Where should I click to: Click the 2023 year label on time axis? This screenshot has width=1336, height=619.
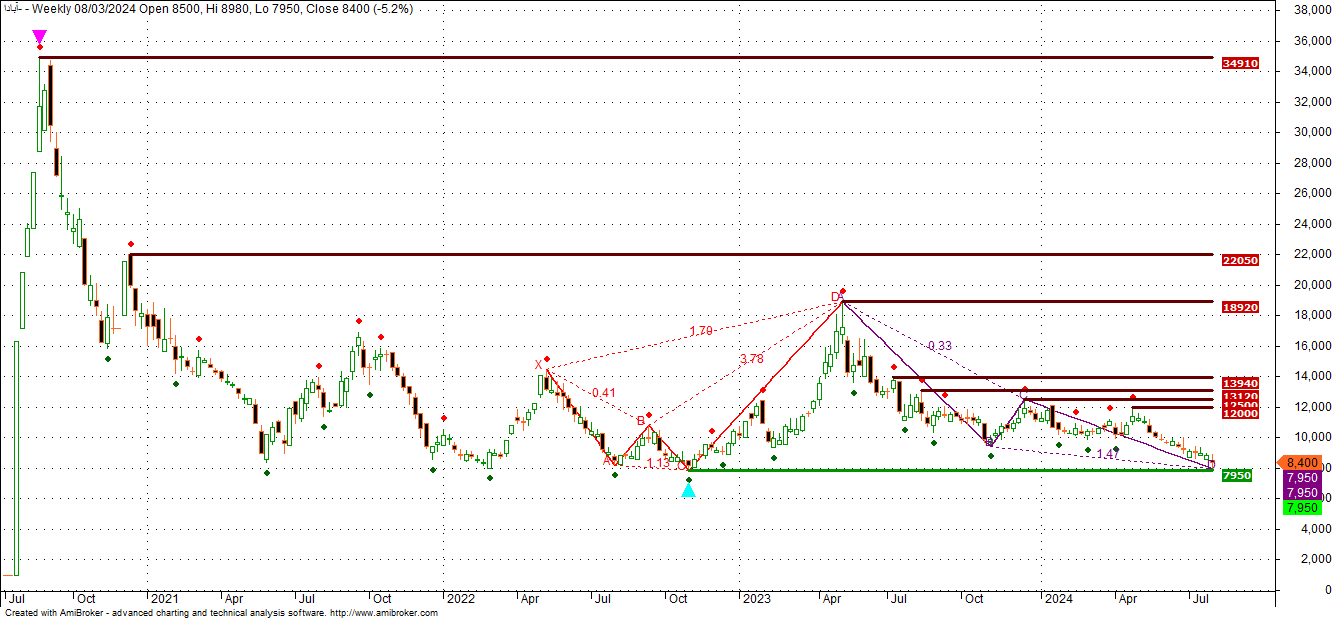(756, 599)
